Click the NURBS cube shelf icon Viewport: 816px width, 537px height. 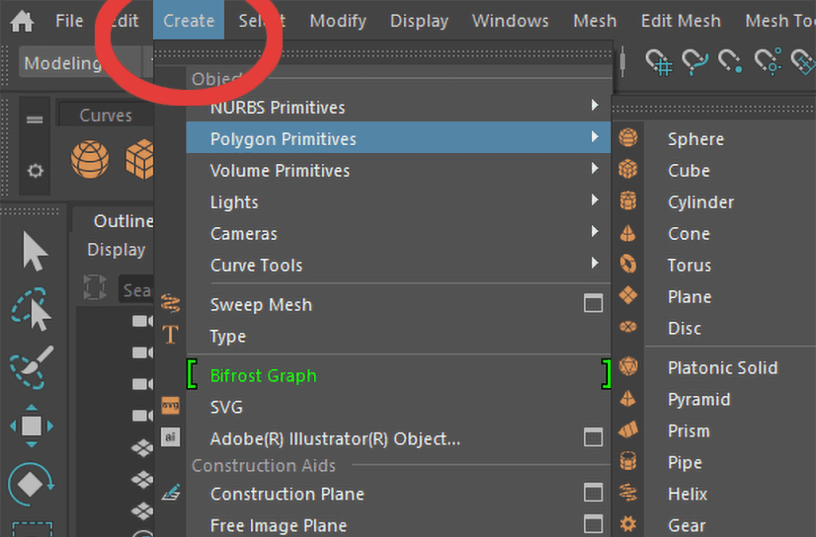tap(139, 159)
